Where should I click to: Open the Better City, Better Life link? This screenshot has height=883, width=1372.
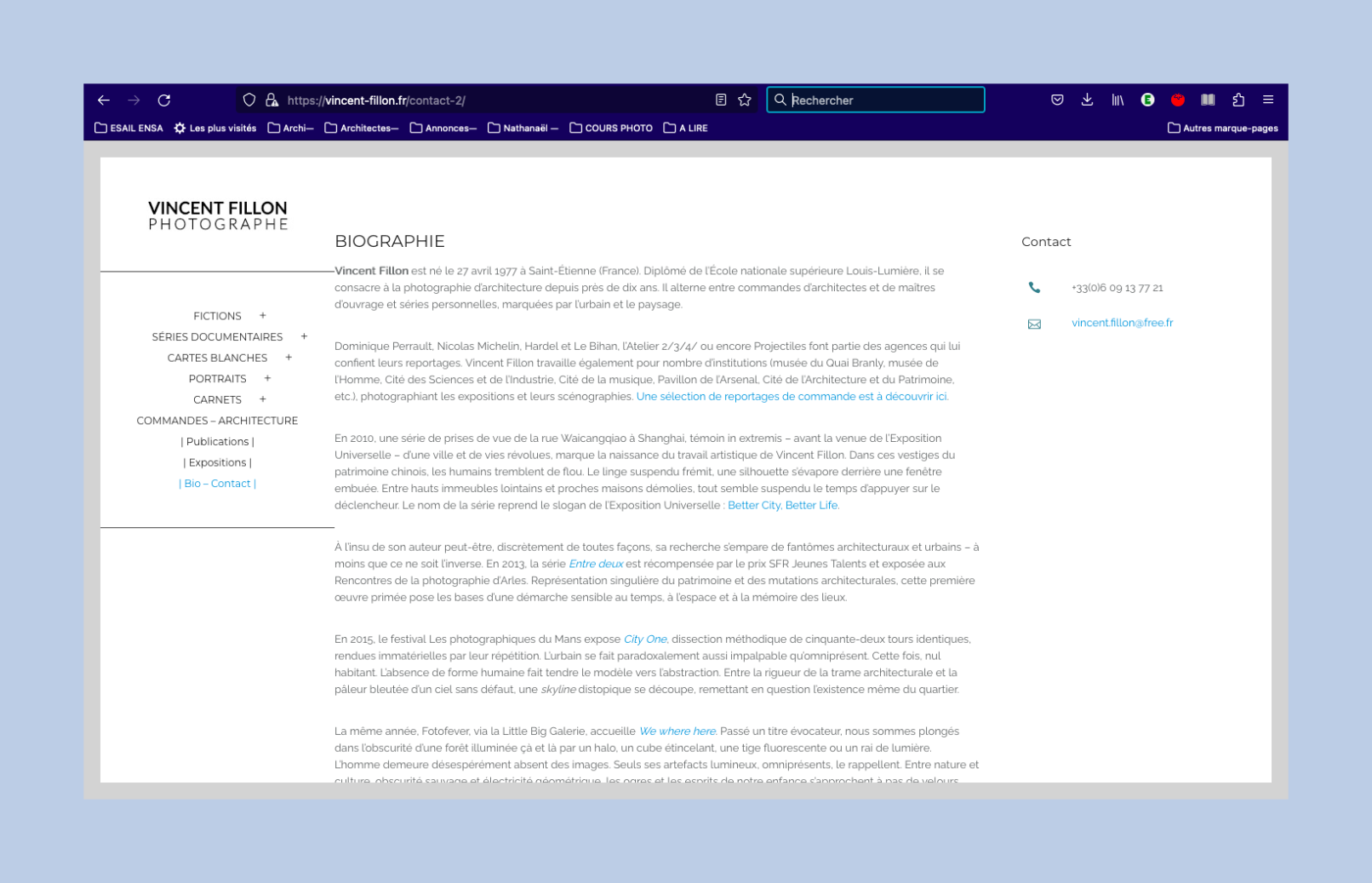click(782, 506)
